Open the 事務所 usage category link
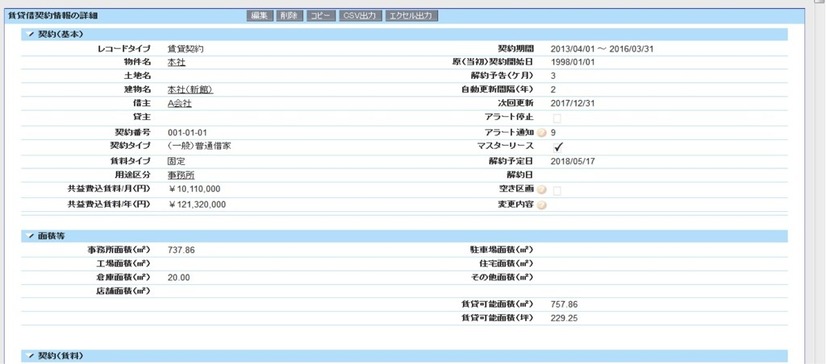Viewport: 826px width, 364px height. [181, 175]
